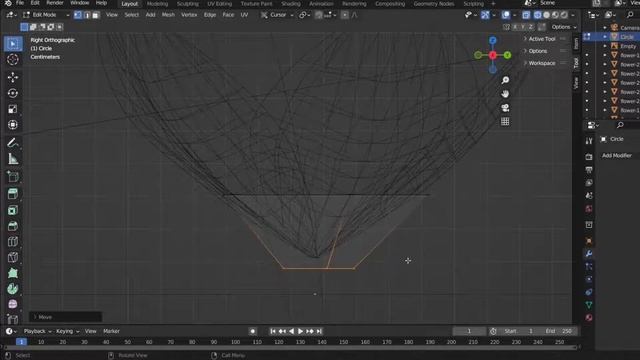Select the Select Box tool
Viewport: 640px width, 360px height.
coord(13,44)
